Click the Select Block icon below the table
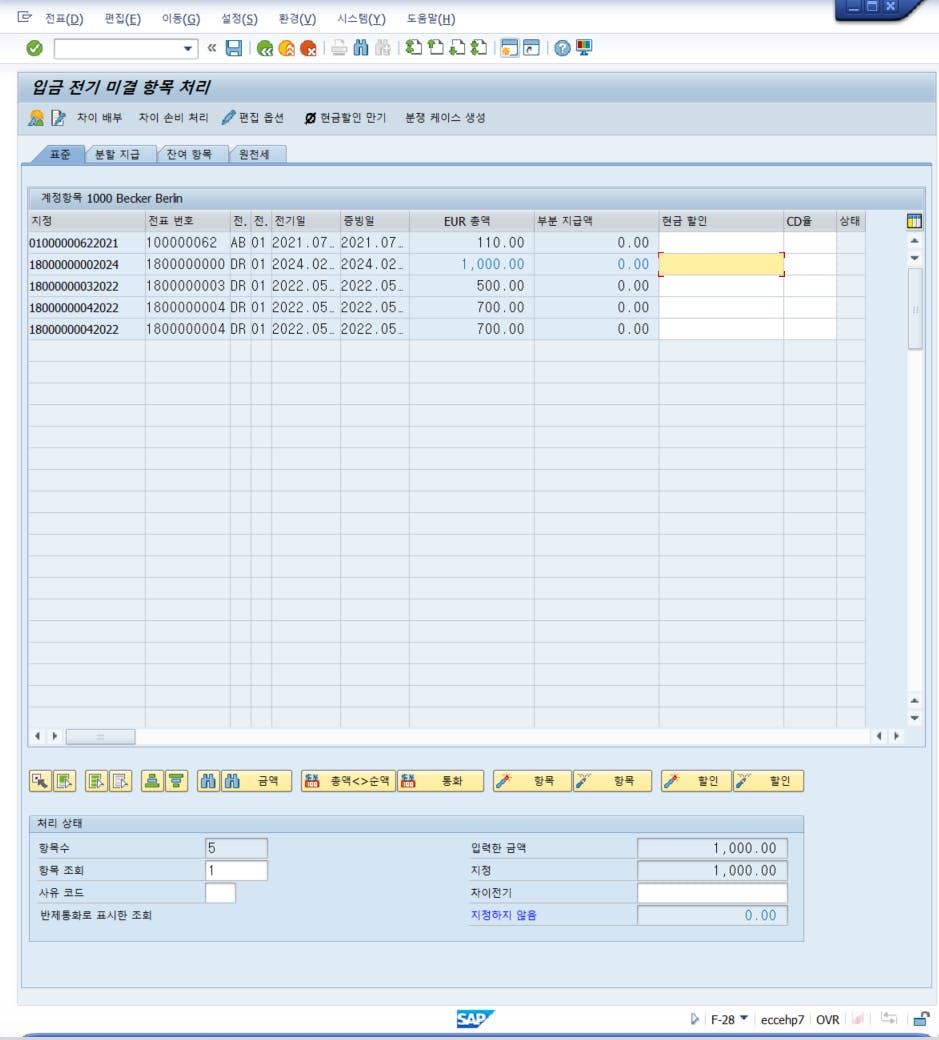 tap(64, 781)
